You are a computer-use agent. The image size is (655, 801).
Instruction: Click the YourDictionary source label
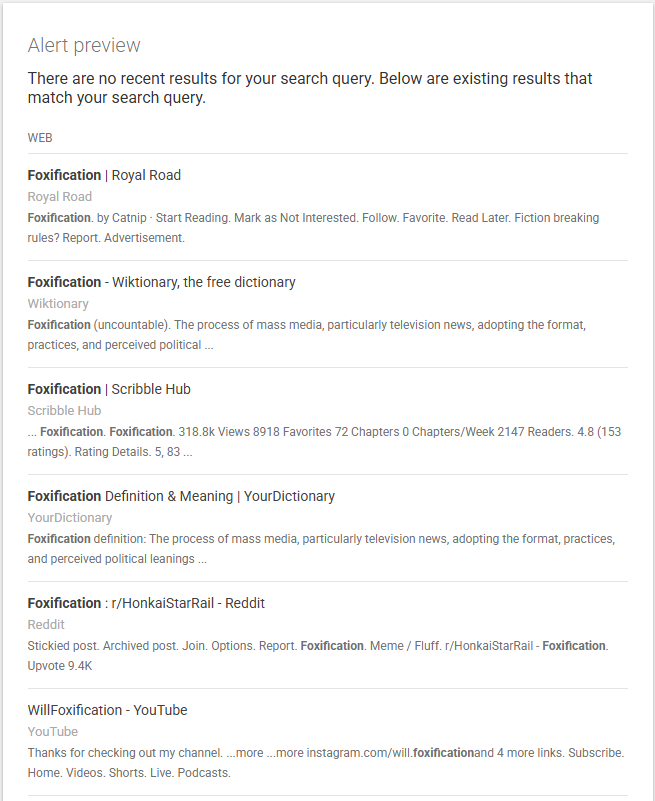70,518
